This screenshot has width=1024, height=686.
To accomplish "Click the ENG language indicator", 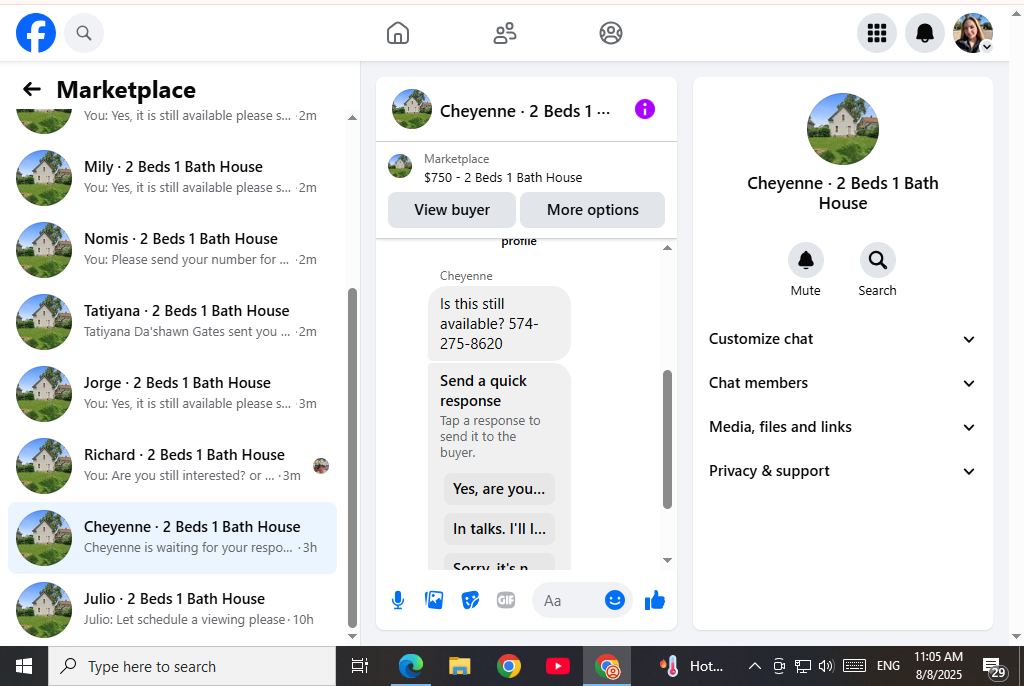I will pos(888,666).
